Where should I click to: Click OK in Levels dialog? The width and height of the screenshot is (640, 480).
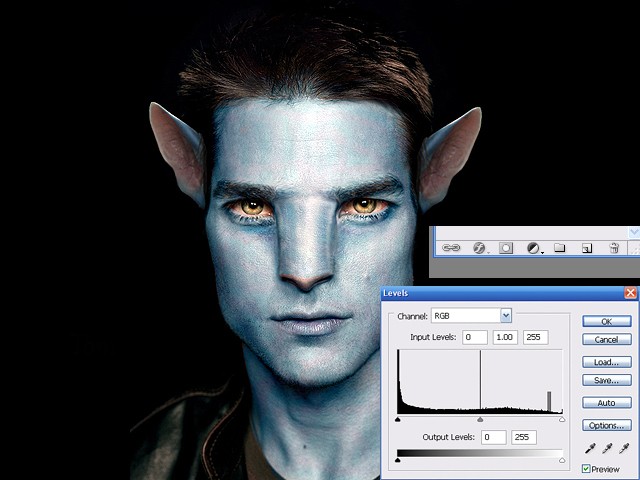tap(607, 321)
